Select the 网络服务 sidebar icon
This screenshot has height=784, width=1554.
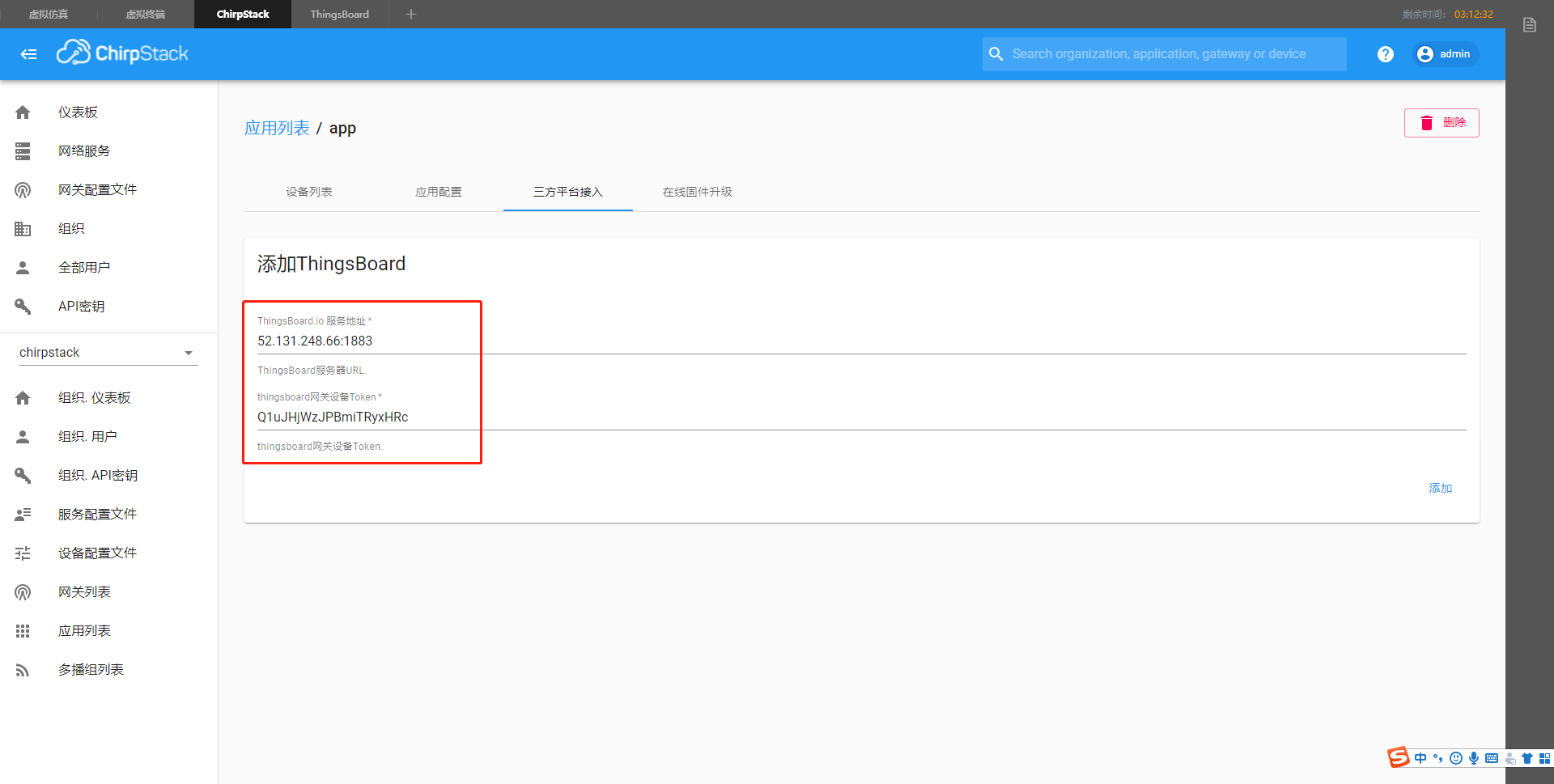click(22, 150)
